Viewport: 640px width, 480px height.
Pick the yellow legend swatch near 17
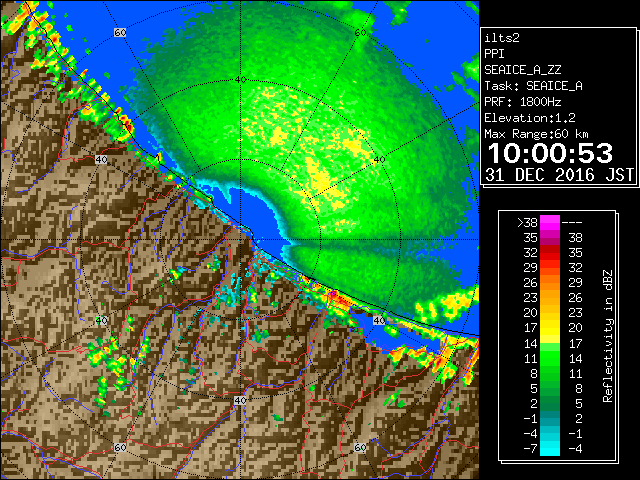point(550,328)
